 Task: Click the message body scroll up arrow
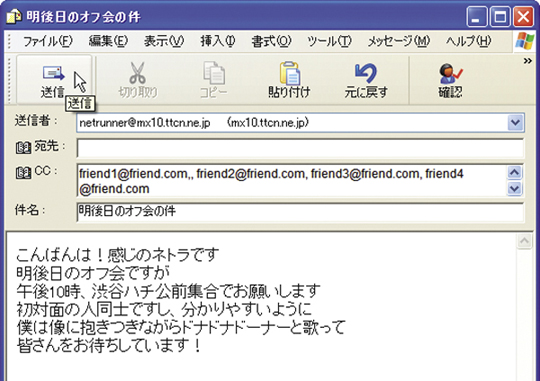click(x=525, y=241)
